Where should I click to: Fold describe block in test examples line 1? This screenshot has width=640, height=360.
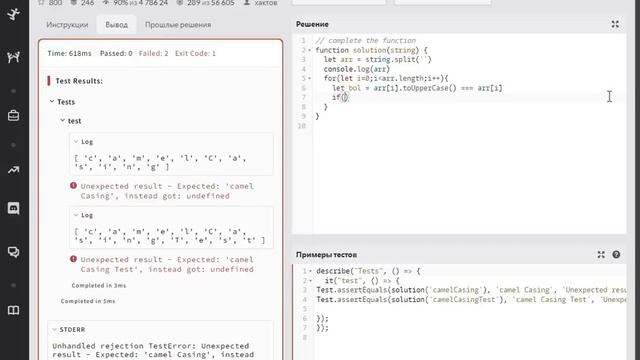click(310, 271)
